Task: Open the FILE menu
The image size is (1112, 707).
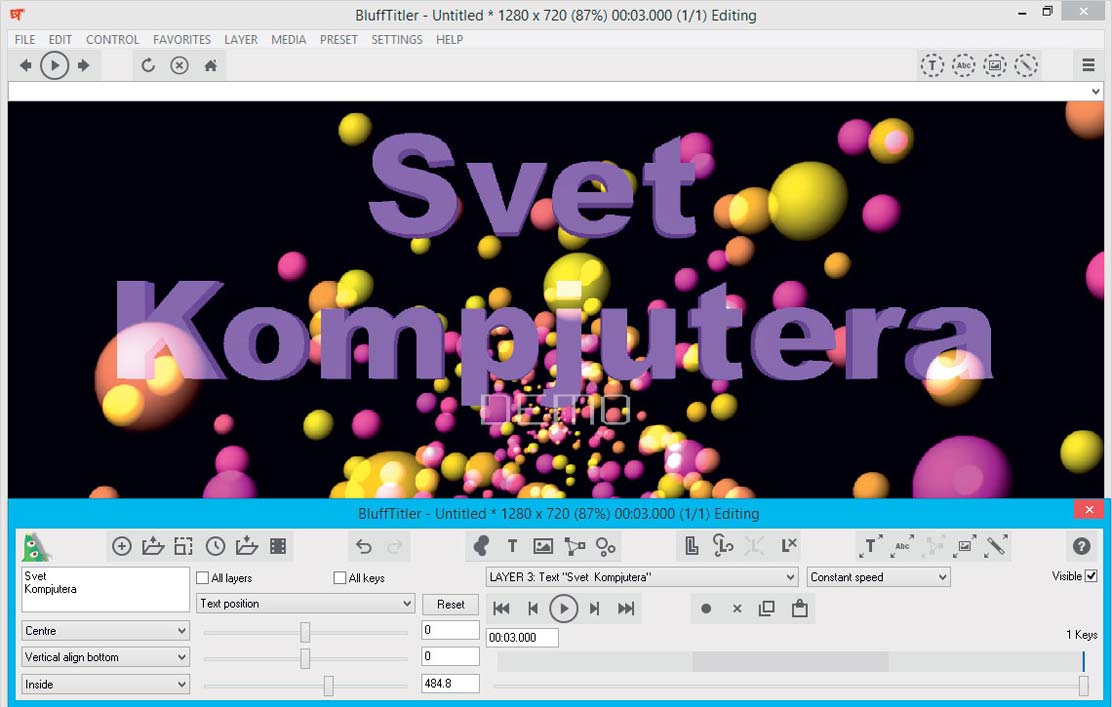Action: tap(25, 40)
